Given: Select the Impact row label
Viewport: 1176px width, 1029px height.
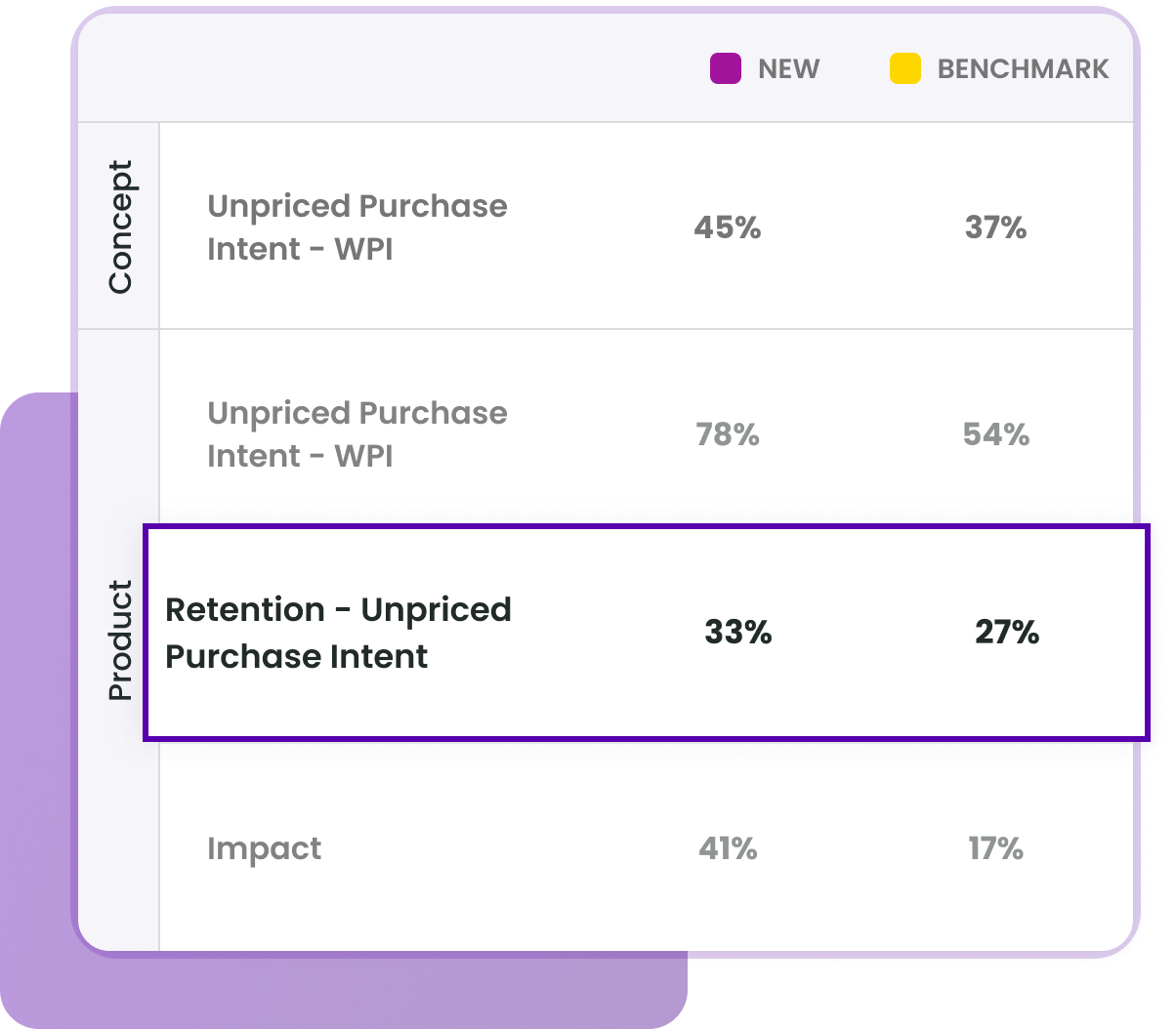Looking at the screenshot, I should [x=264, y=849].
